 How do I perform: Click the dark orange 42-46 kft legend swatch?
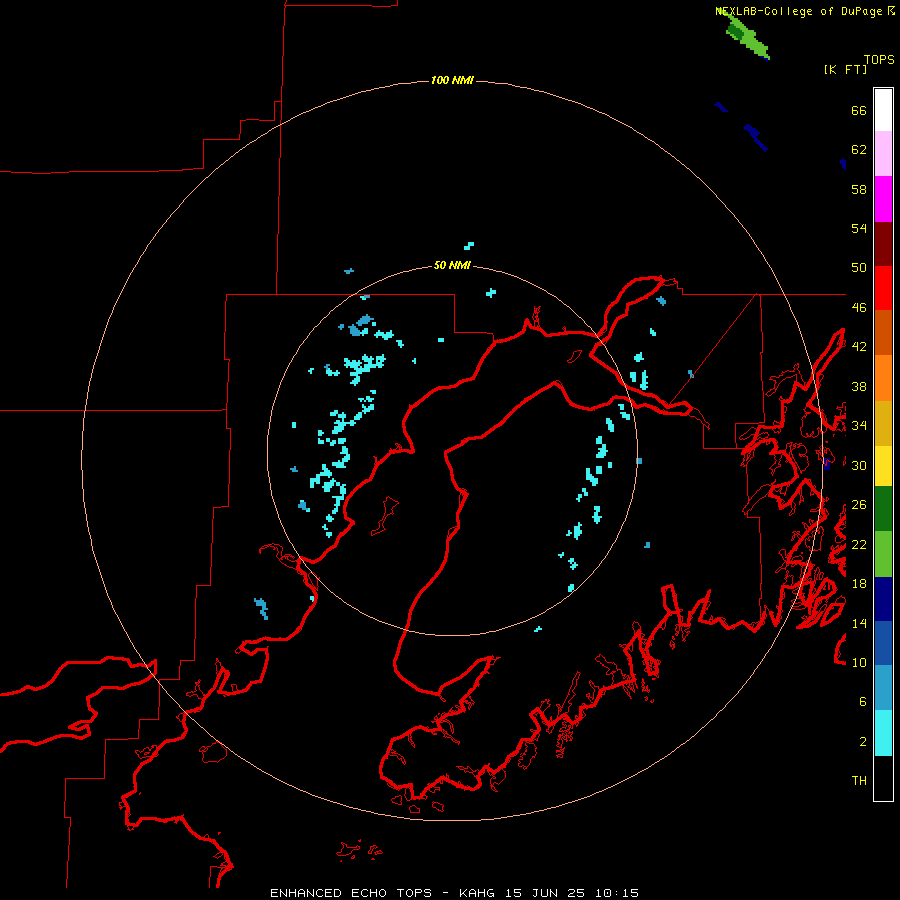(883, 332)
